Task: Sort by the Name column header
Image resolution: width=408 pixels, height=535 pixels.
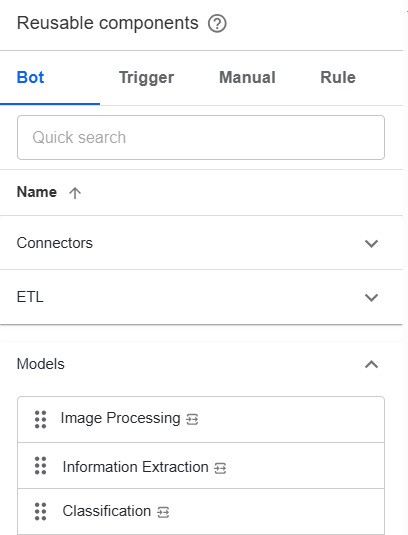Action: click(37, 192)
